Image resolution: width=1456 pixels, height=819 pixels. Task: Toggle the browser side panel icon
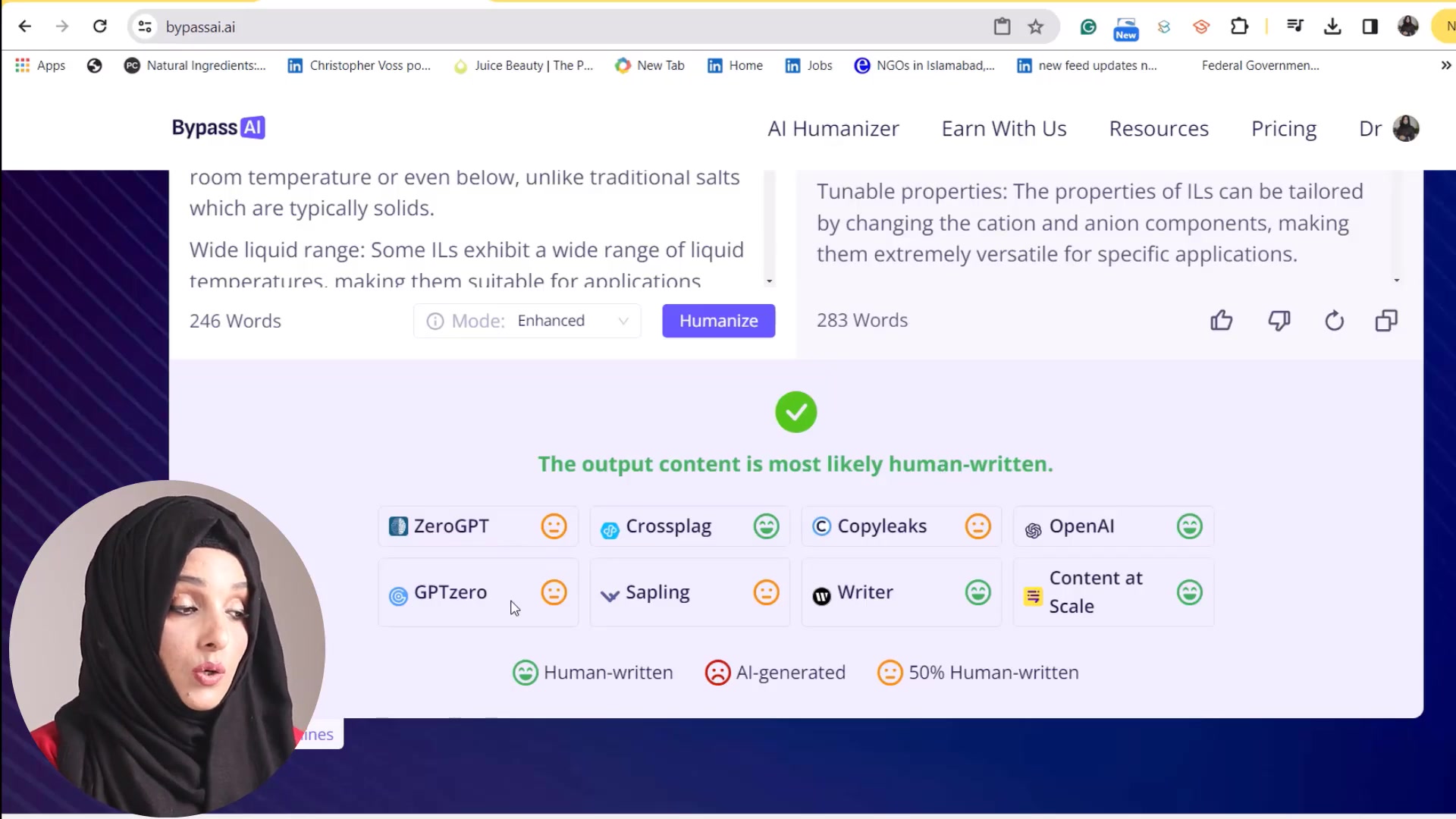1370,27
